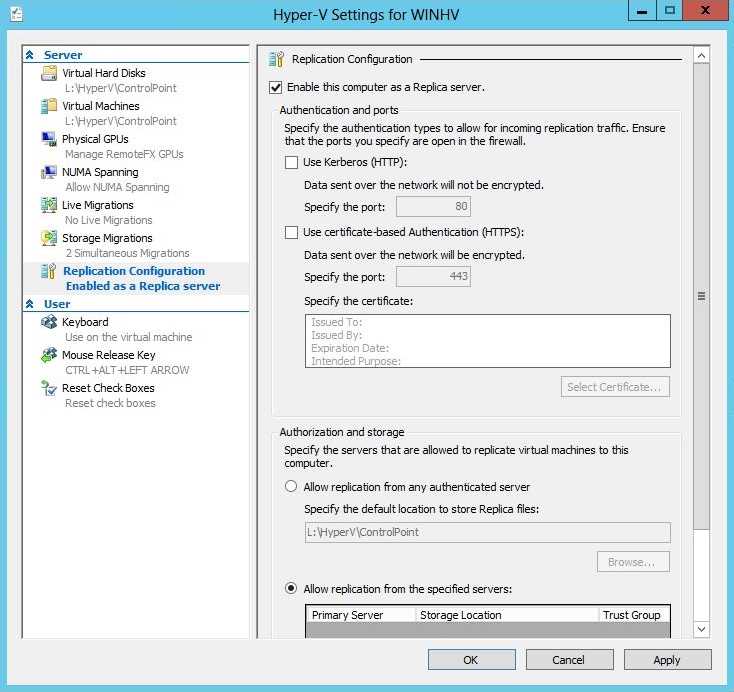This screenshot has height=692, width=734.
Task: Click the Reset Check Boxes icon
Action: tap(49, 388)
